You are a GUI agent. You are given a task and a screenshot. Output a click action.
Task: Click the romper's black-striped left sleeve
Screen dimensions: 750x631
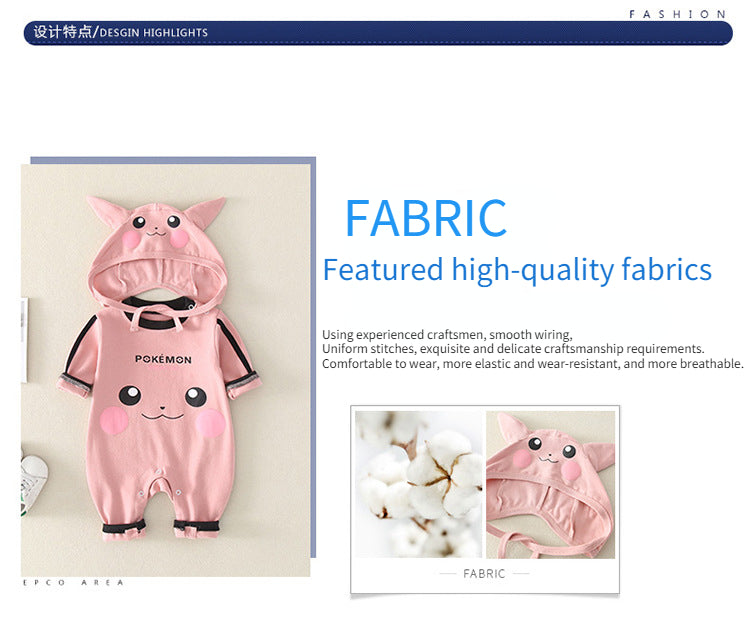[80, 356]
